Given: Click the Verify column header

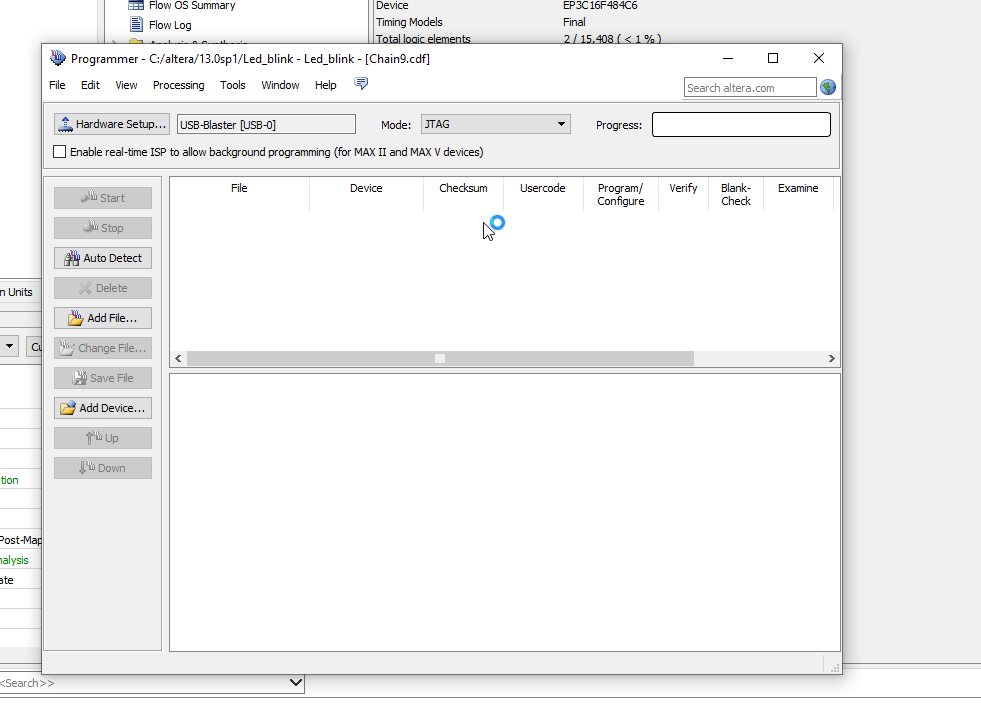Looking at the screenshot, I should click(683, 194).
